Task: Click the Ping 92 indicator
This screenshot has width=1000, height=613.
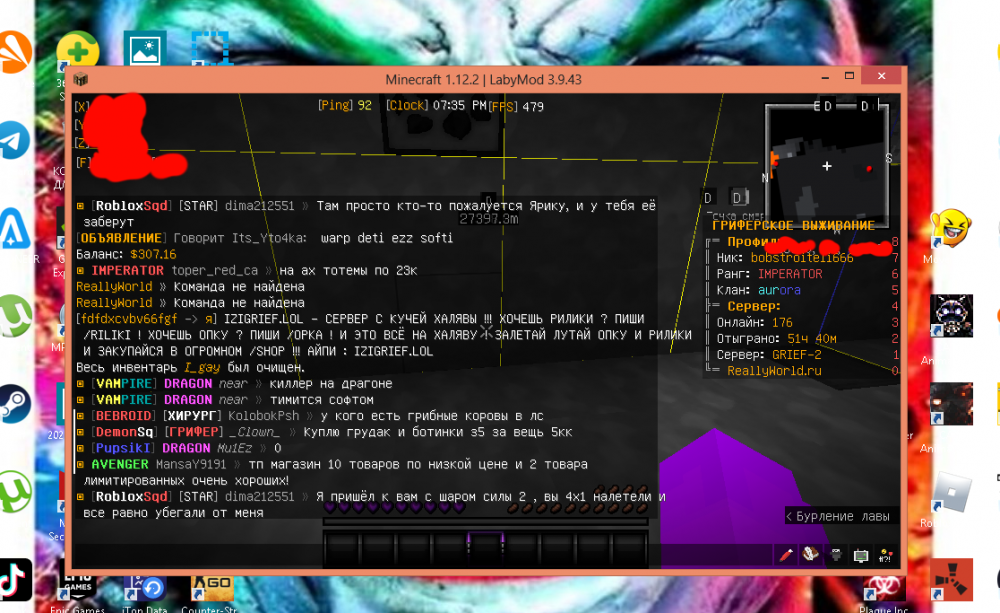Action: point(344,105)
